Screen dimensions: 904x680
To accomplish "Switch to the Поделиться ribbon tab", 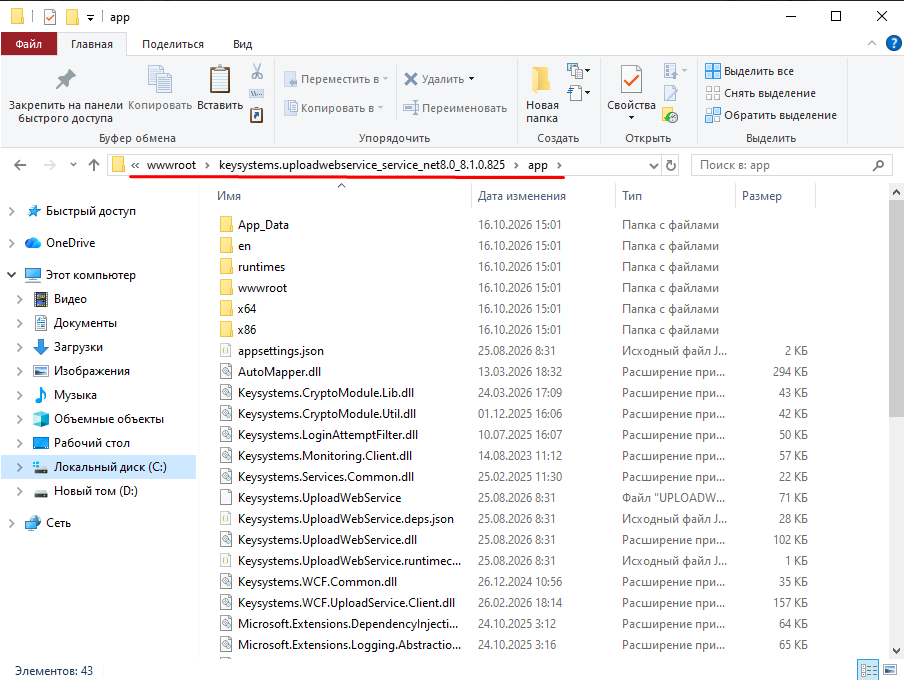I will [x=173, y=44].
